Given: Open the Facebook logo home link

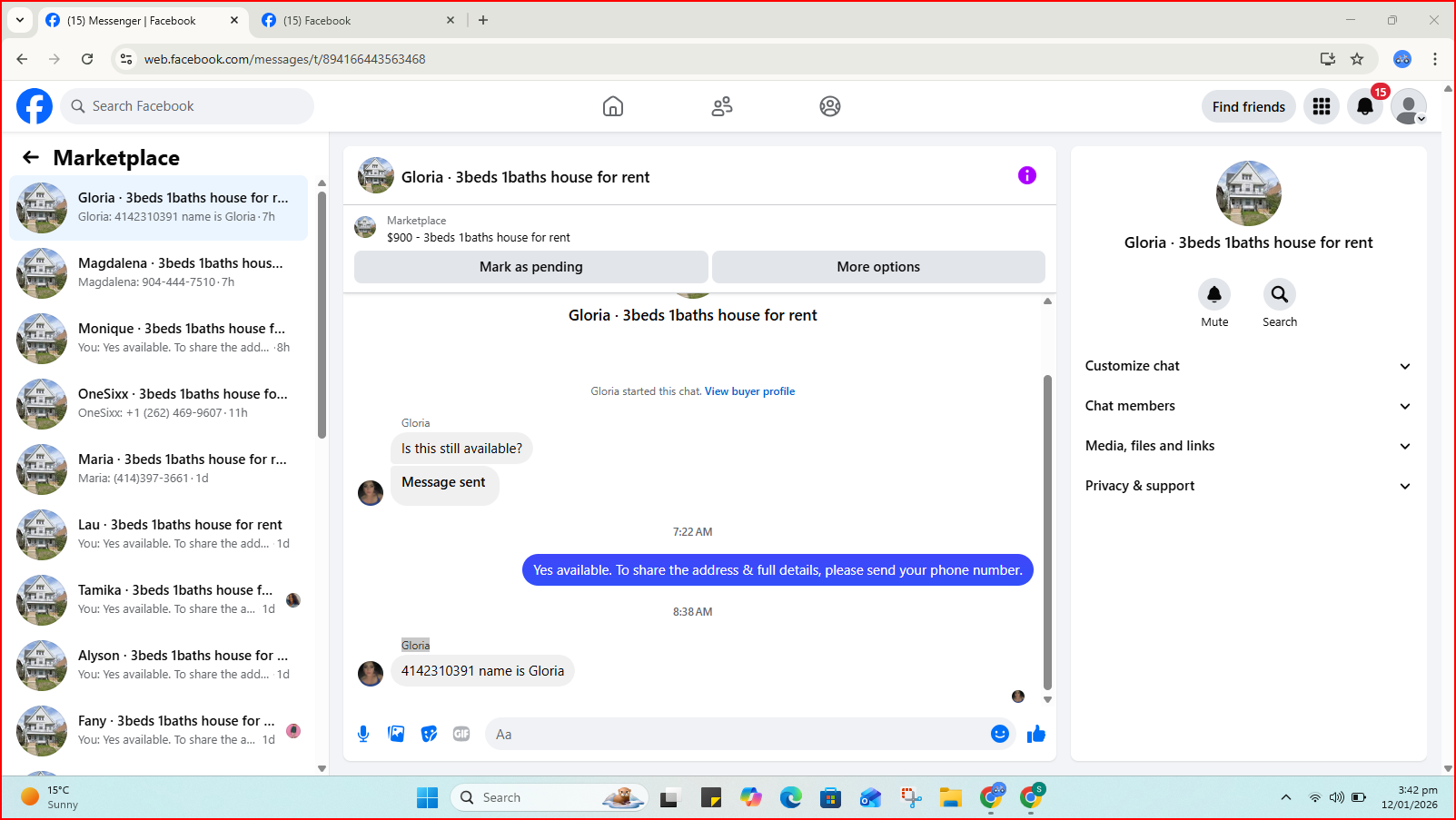Looking at the screenshot, I should pyautogui.click(x=35, y=106).
